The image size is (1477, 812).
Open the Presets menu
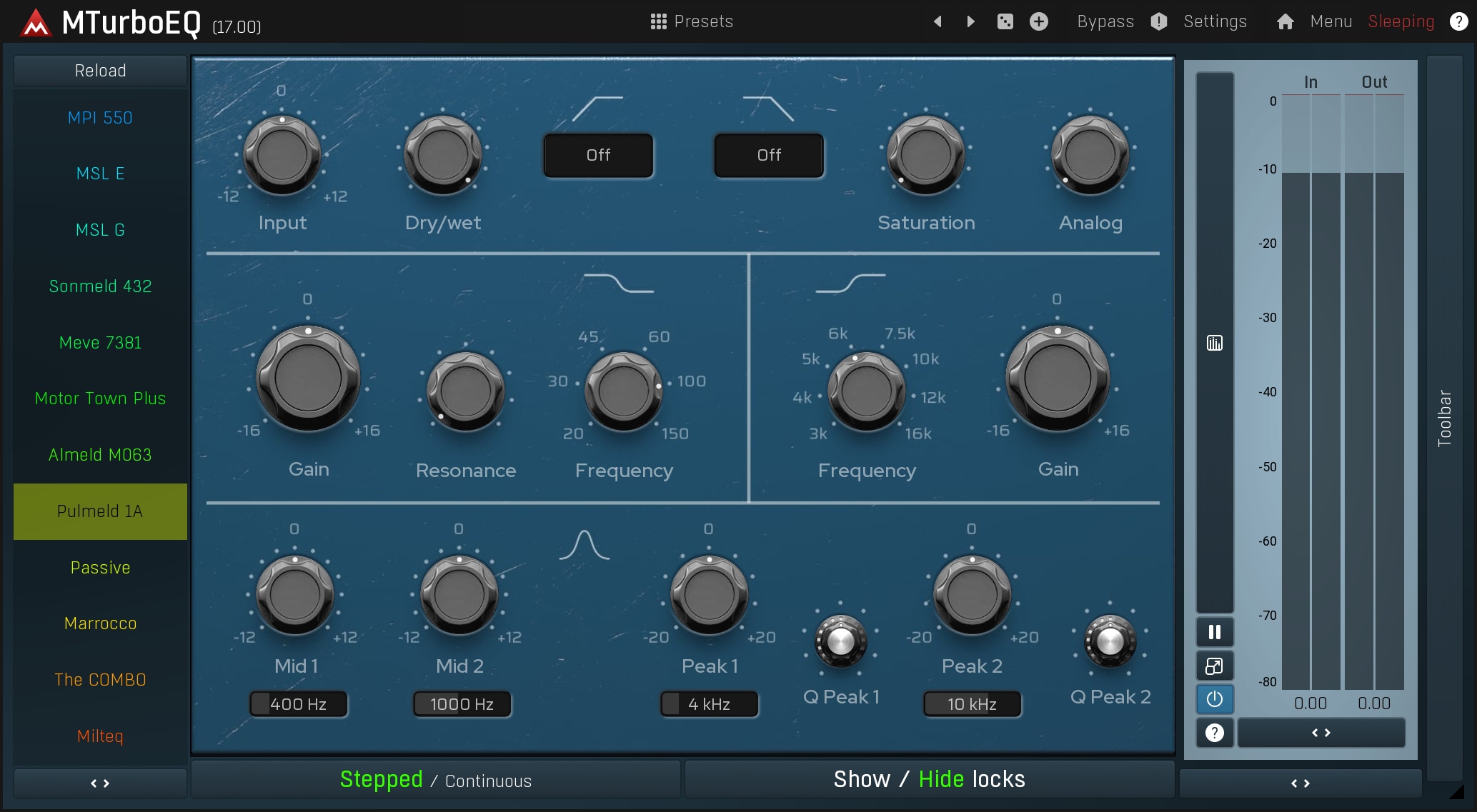tap(692, 21)
